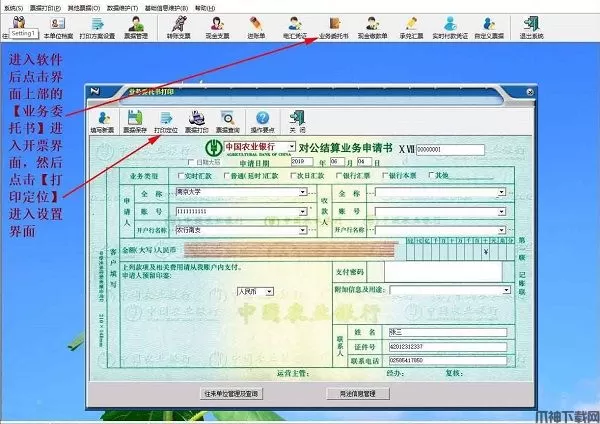The height and width of the screenshot is (424, 600).
Task: Open the 票据打印(P) menu
Action: coord(46,8)
